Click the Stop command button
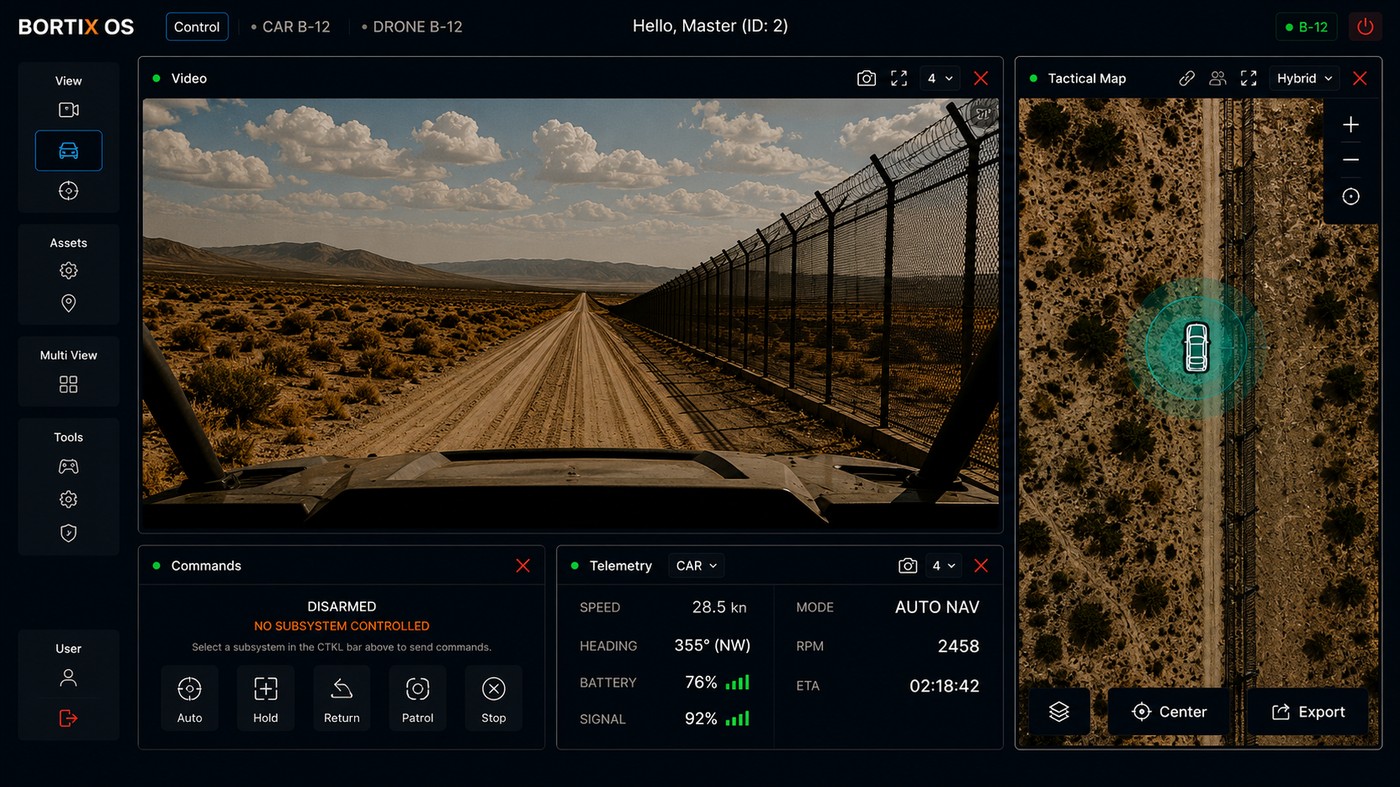 pyautogui.click(x=493, y=698)
